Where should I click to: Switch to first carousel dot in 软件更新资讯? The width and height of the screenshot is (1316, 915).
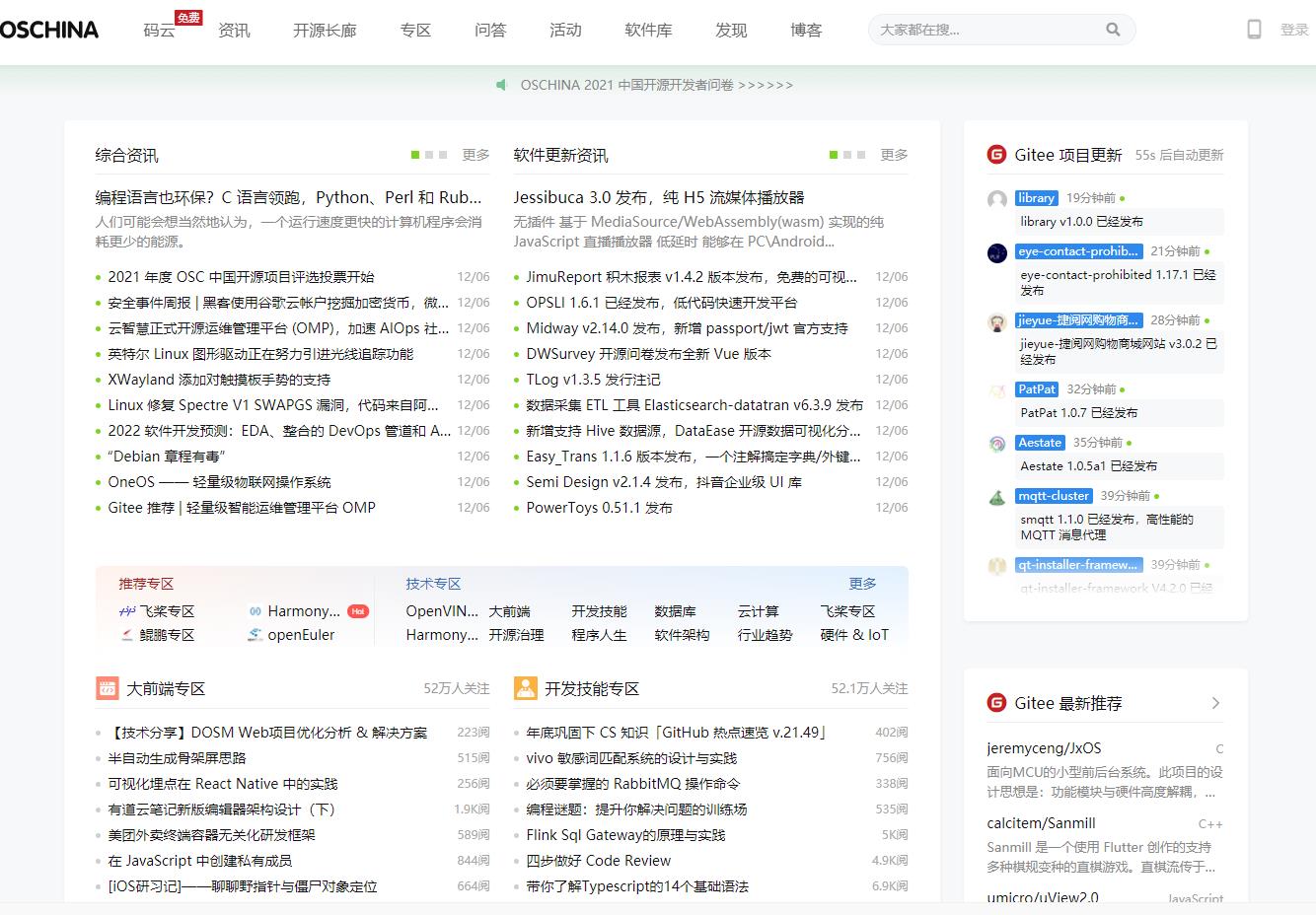(834, 155)
